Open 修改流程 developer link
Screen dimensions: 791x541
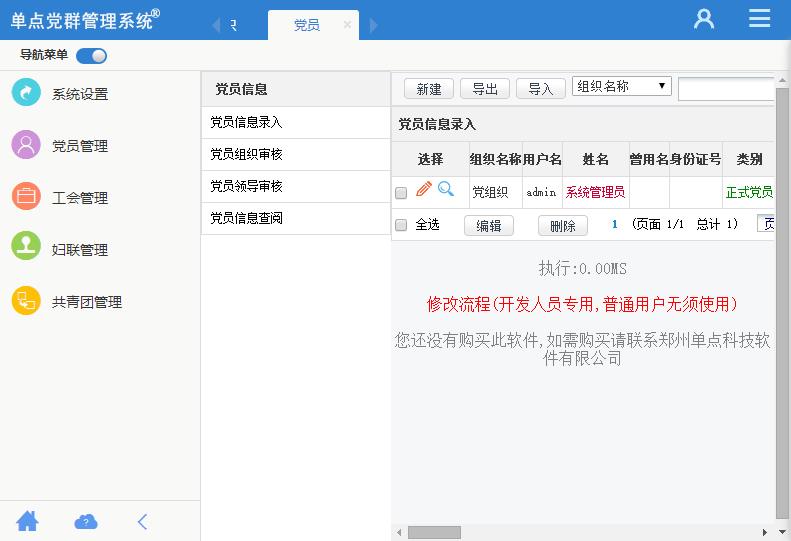tap(582, 304)
